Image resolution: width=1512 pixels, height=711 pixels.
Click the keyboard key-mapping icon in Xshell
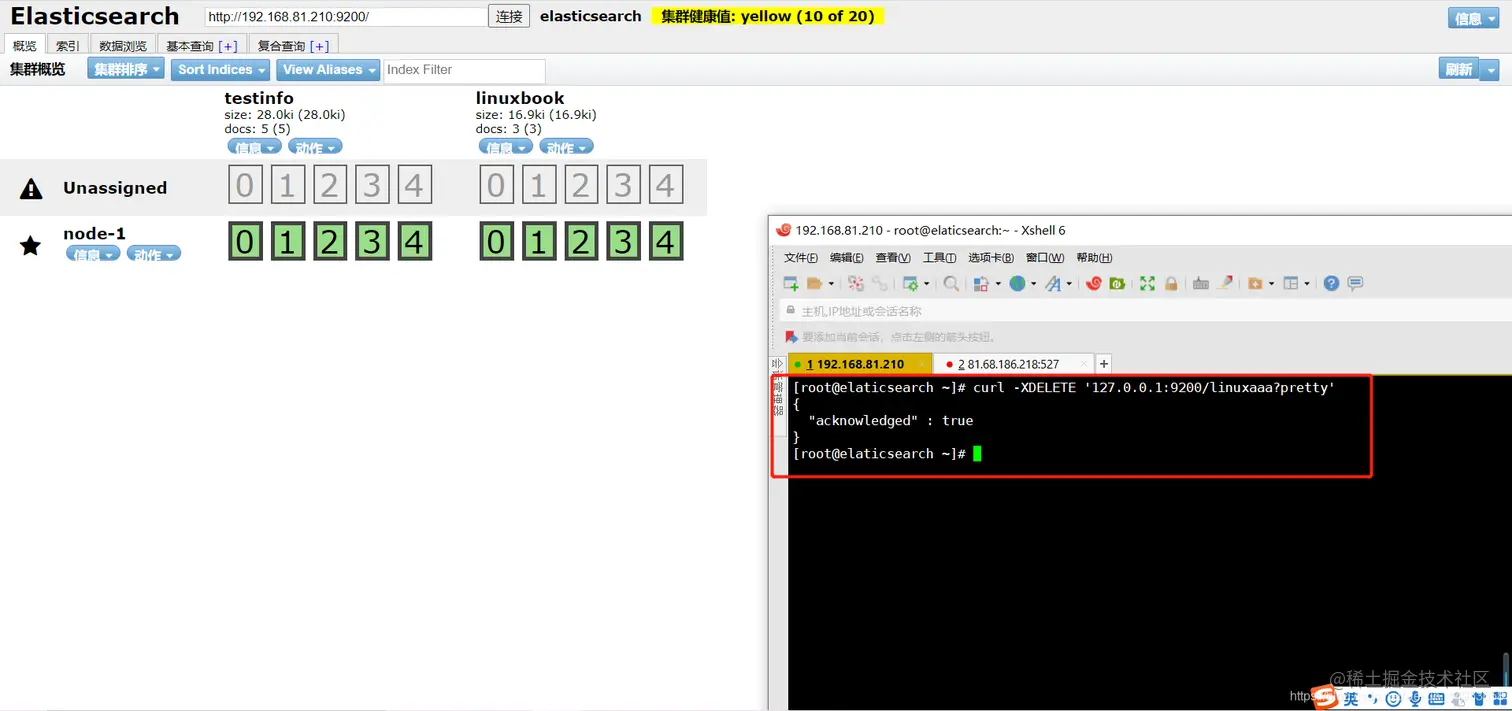[1201, 284]
